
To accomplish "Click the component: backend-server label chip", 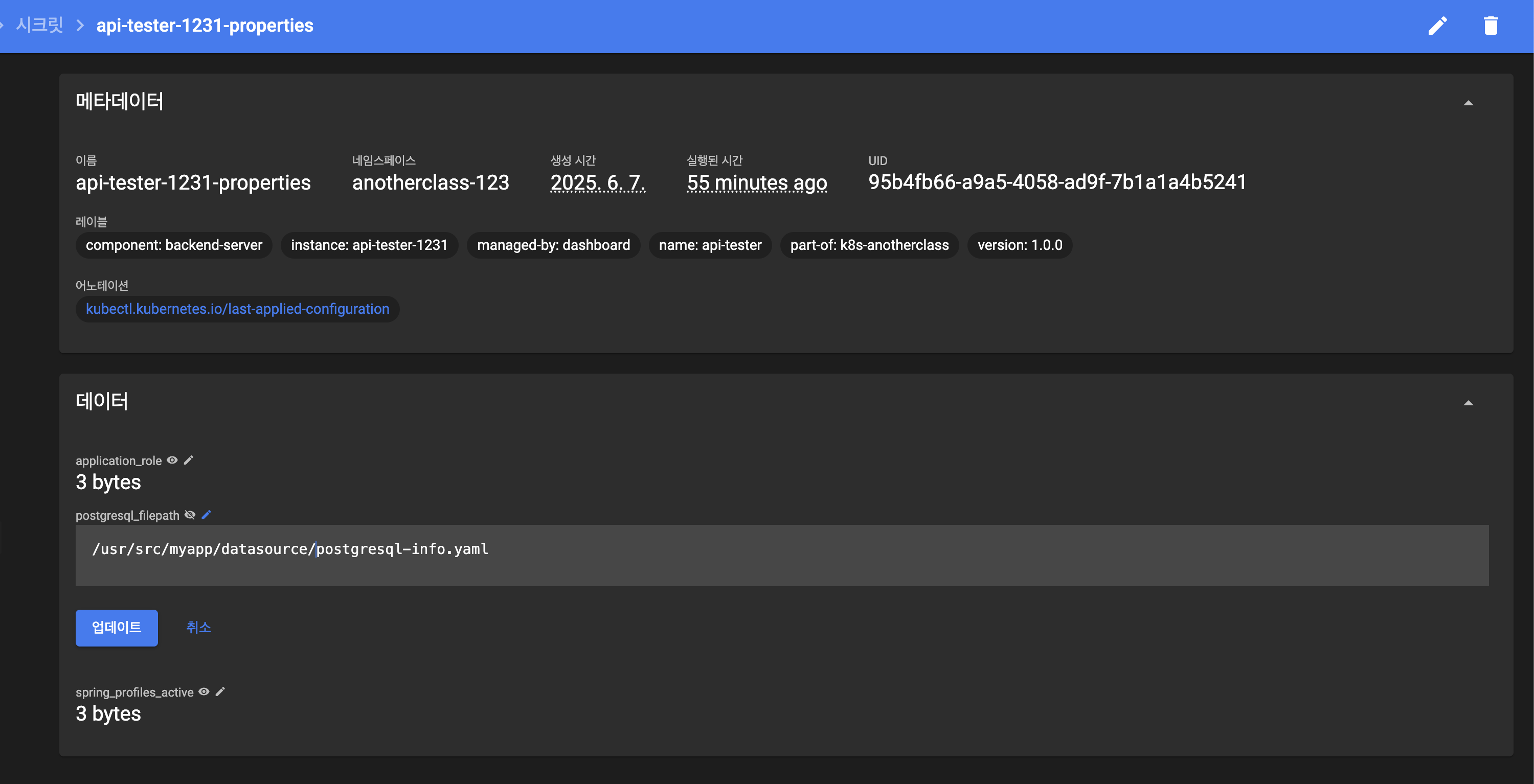I will coord(173,245).
